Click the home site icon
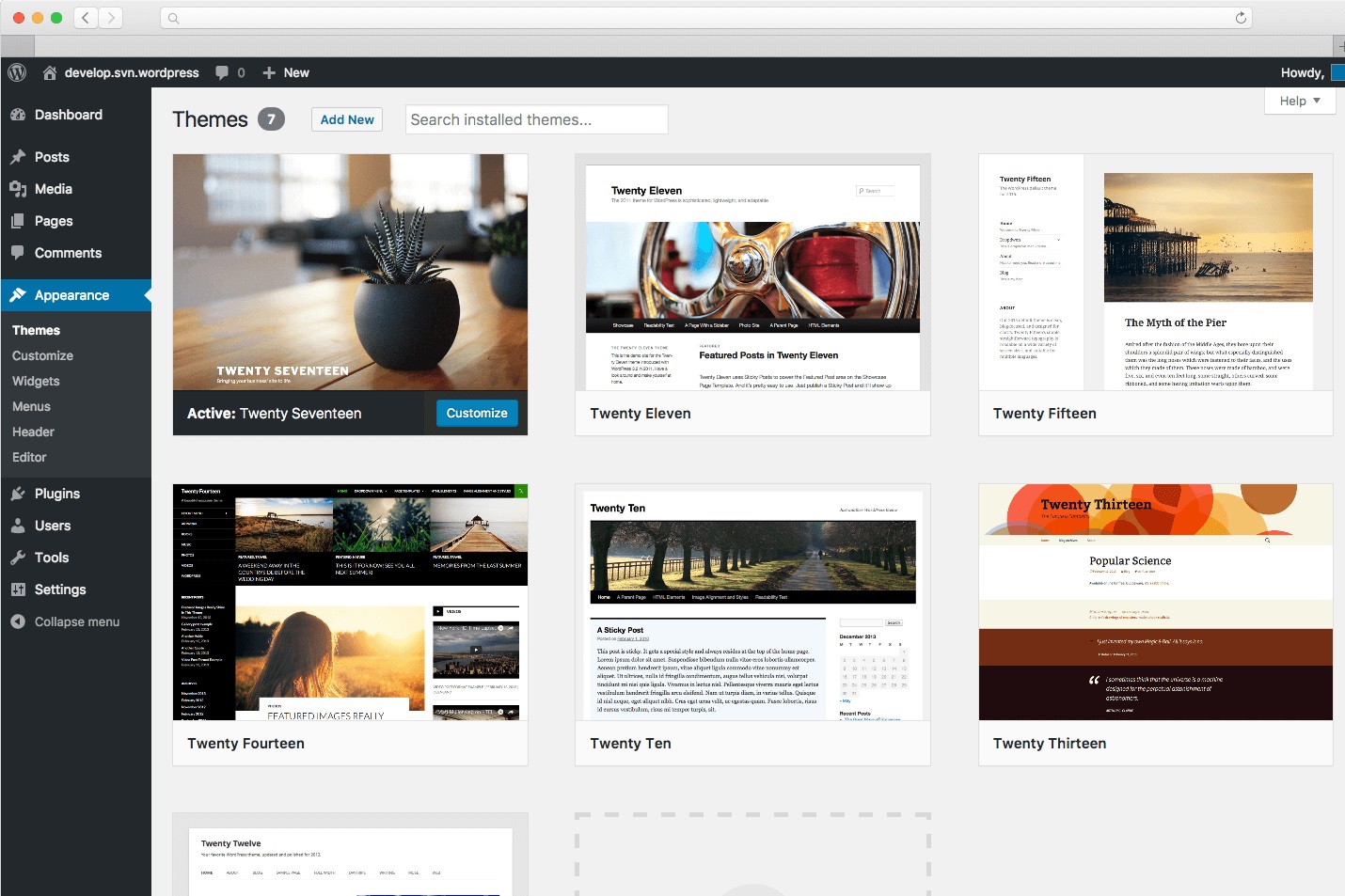The width and height of the screenshot is (1345, 896). click(x=50, y=72)
